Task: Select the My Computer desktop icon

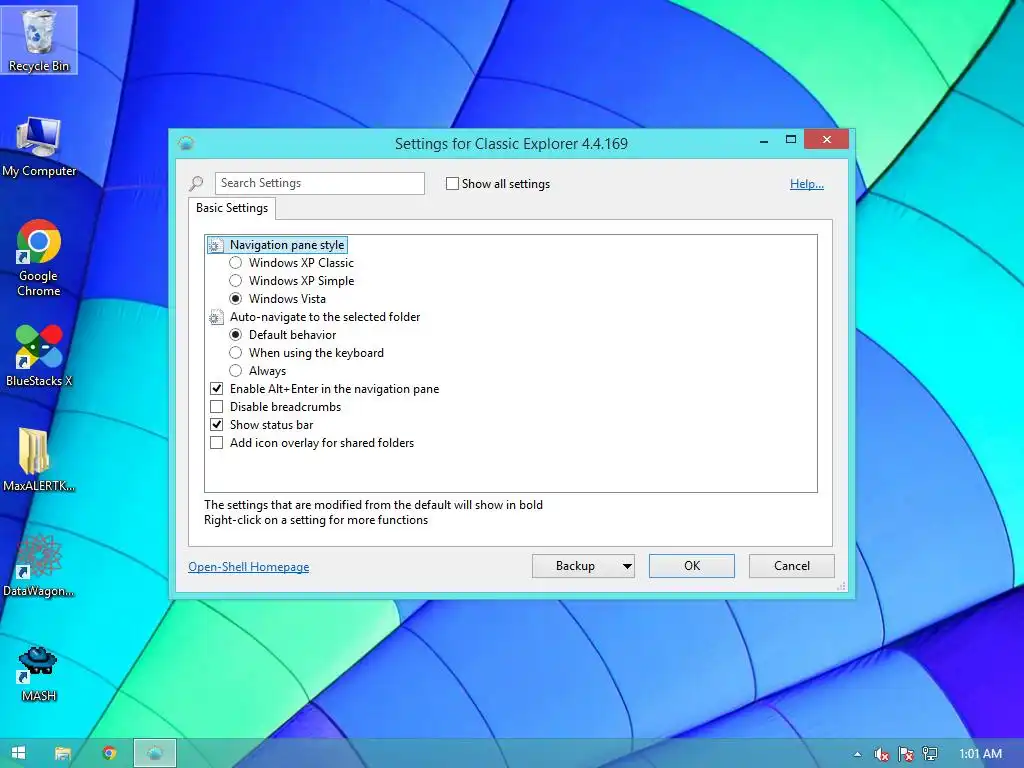Action: (x=39, y=147)
